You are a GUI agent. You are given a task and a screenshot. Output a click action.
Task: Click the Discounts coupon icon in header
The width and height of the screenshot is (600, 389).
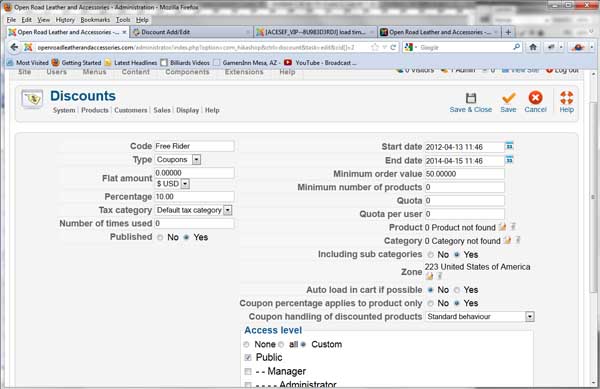pos(32,99)
